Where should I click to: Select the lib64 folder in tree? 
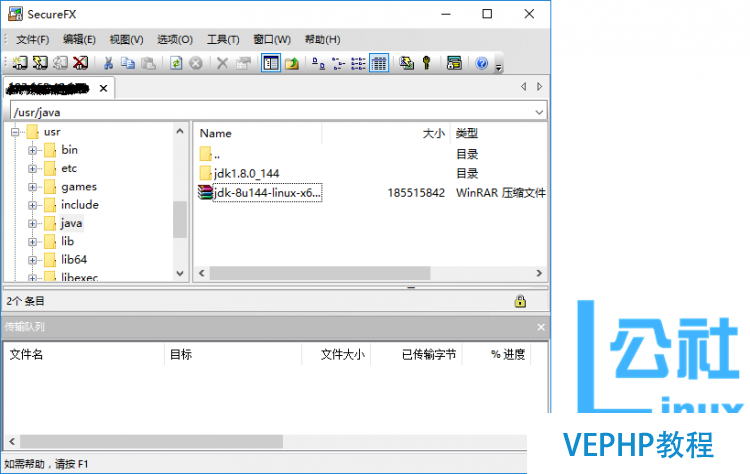[74, 260]
